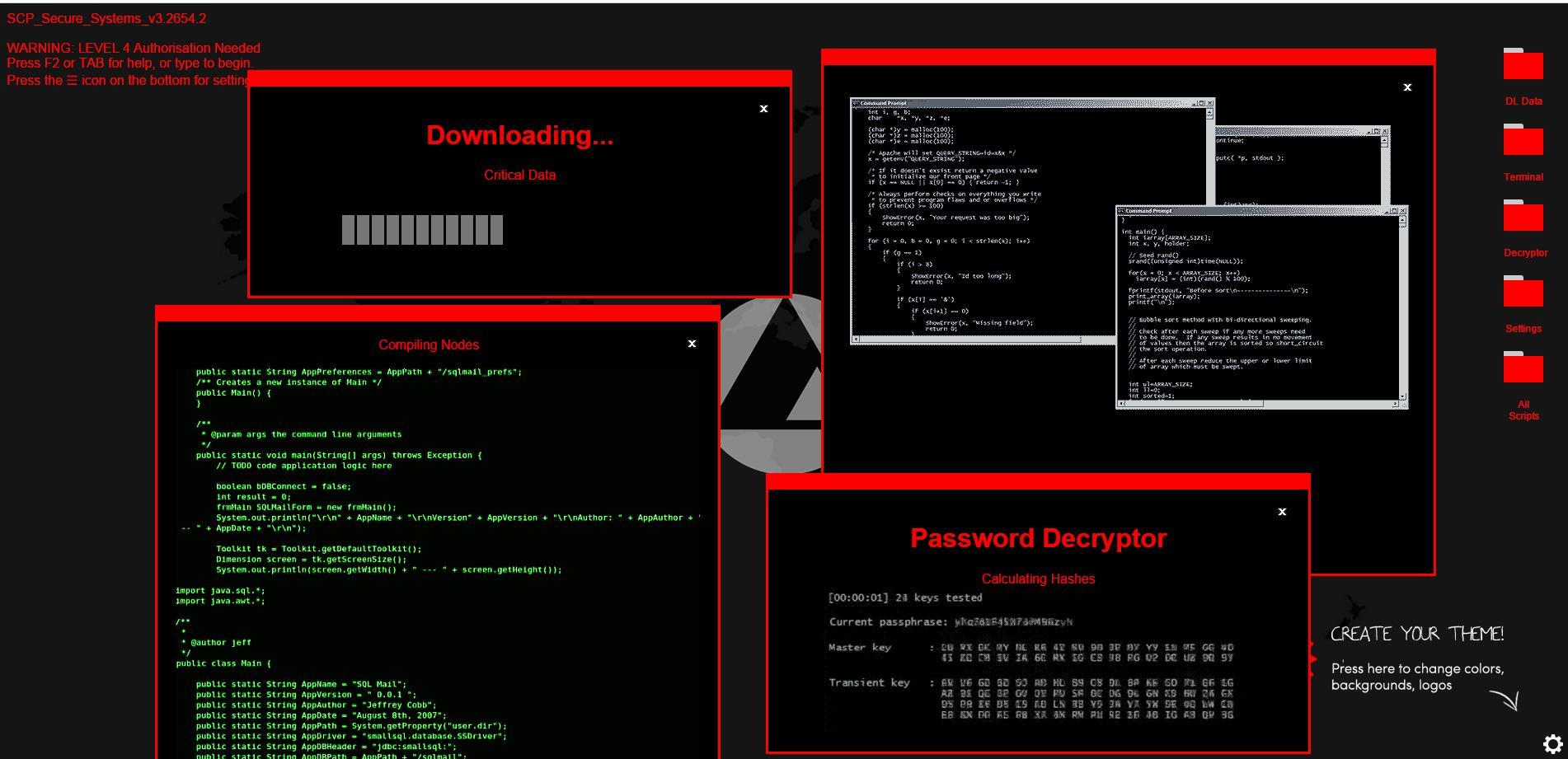Close the Downloading Critical Data window
The image size is (1568, 759).
tap(763, 109)
